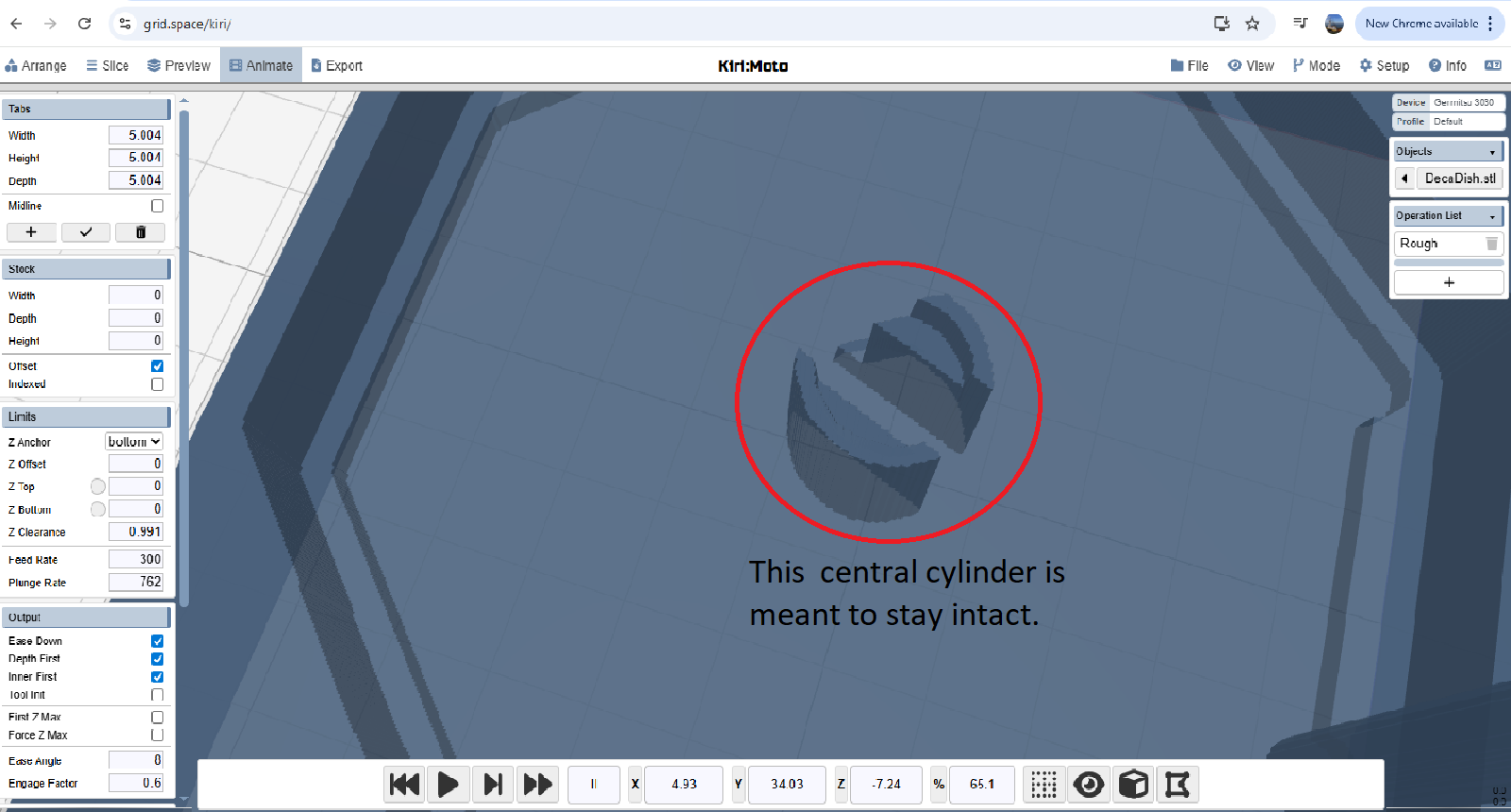The height and width of the screenshot is (812, 1511).
Task: Click the dotted grid icon
Action: tap(1044, 785)
